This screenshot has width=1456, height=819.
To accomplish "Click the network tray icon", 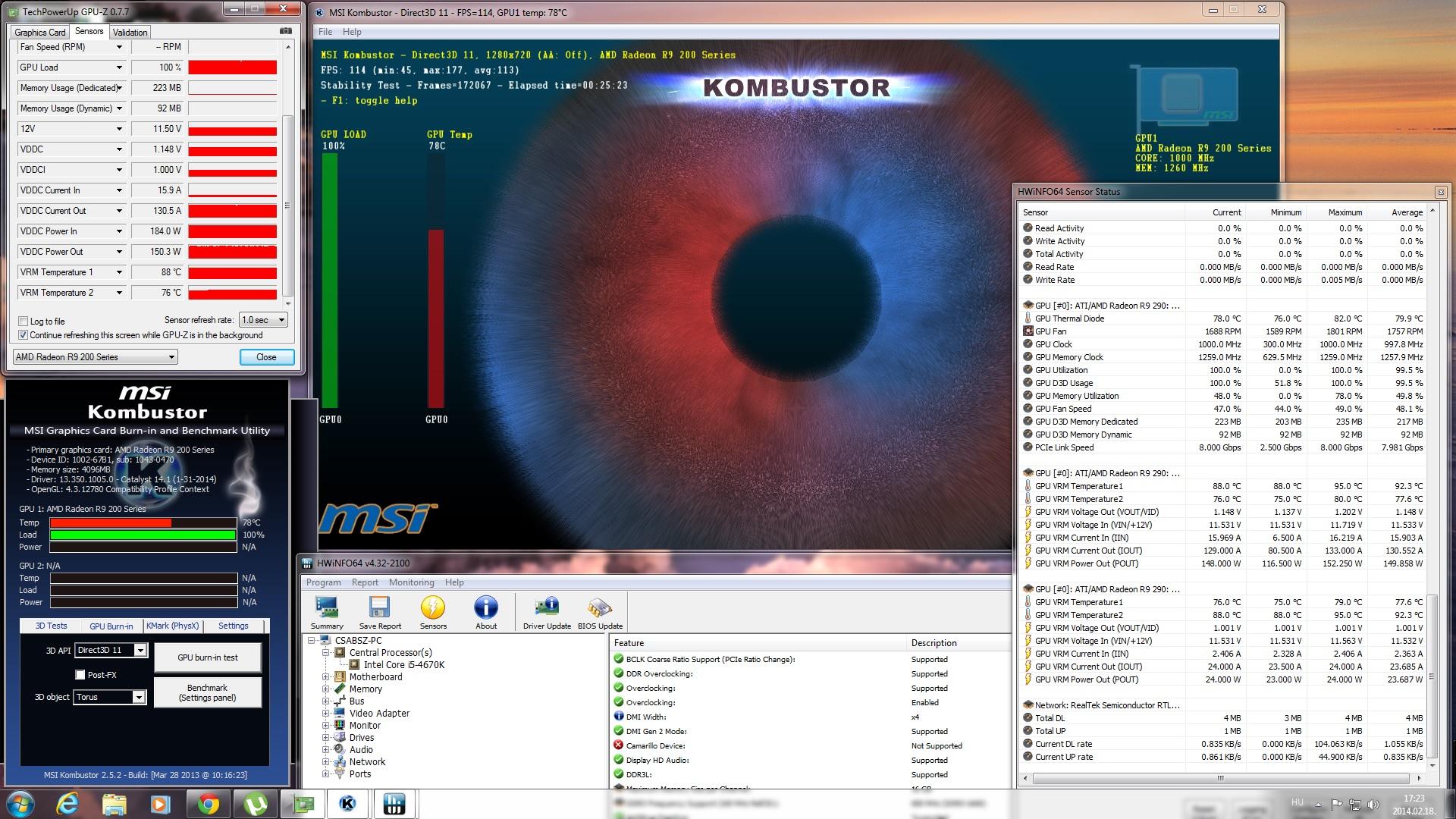I will pos(1356,805).
